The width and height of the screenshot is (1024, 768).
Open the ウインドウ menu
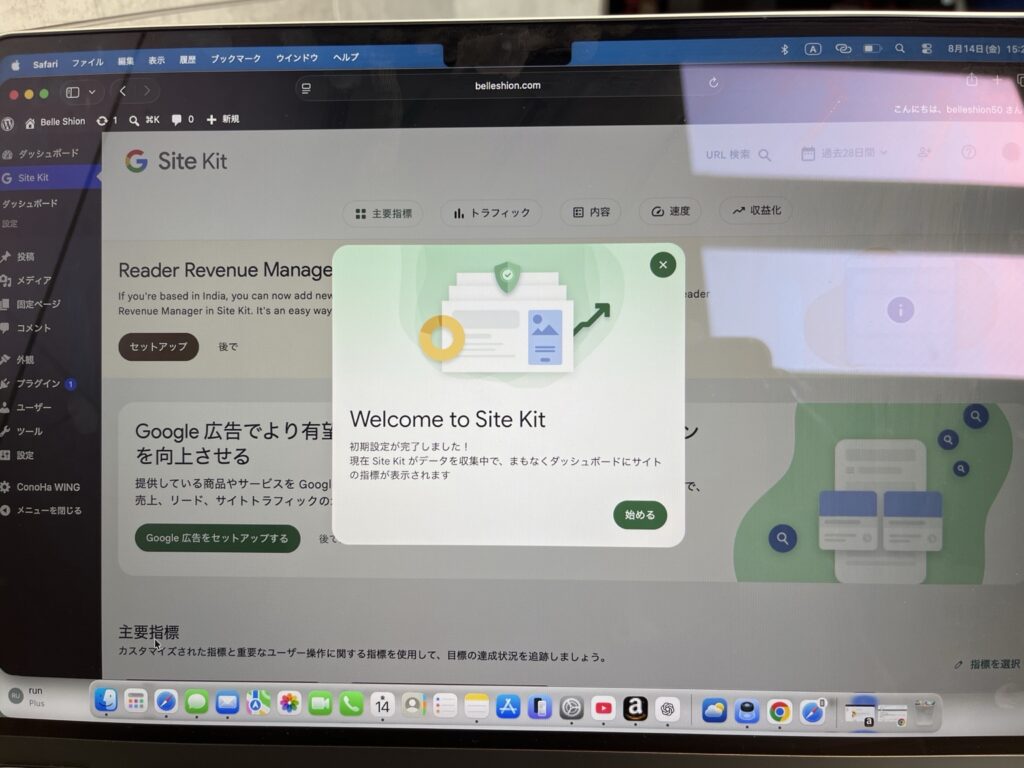coord(296,58)
